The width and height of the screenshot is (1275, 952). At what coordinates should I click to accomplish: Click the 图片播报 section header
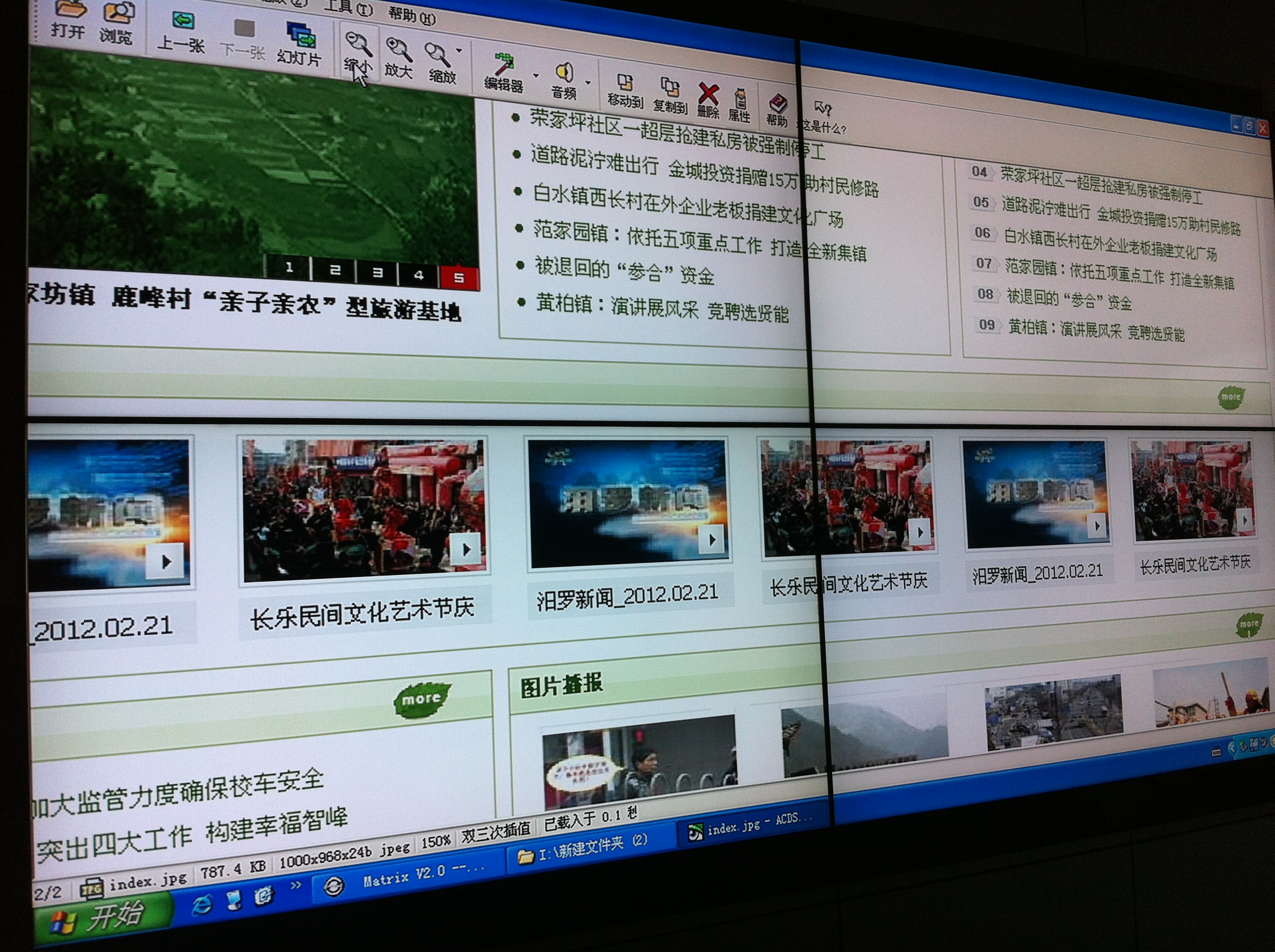(x=561, y=686)
